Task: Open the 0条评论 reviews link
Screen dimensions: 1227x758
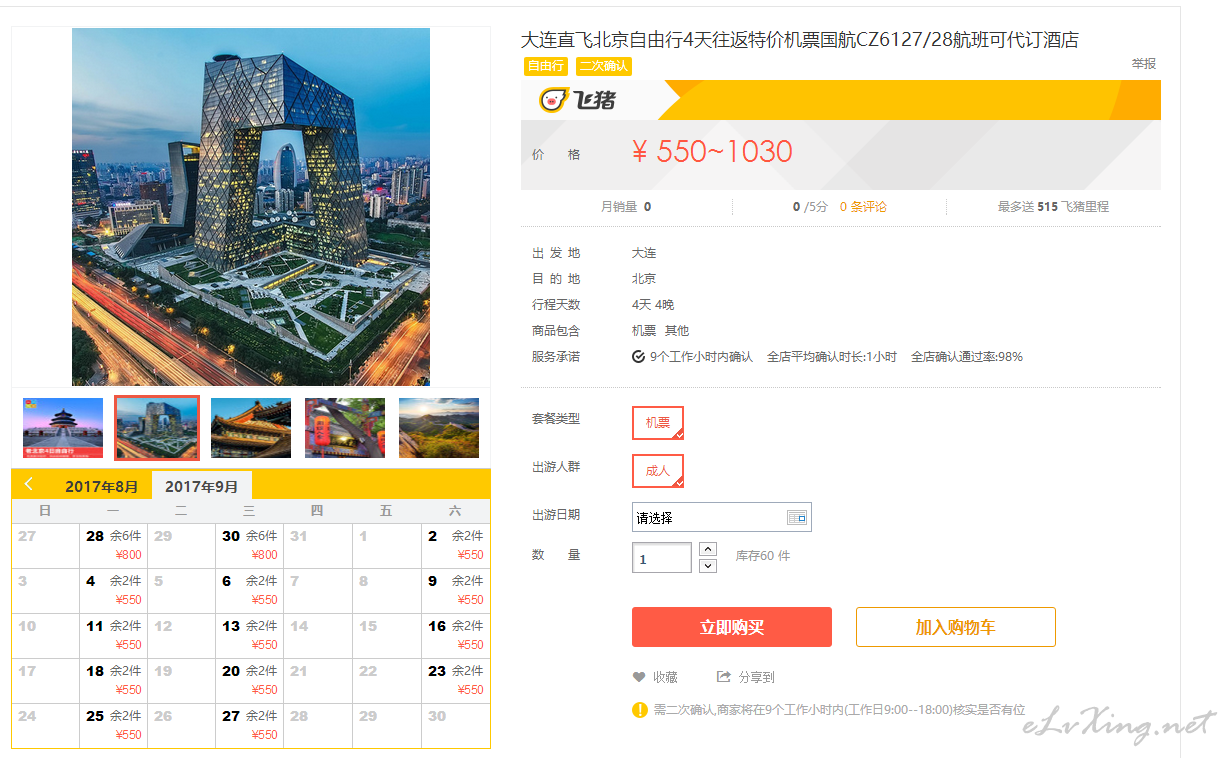Action: 862,207
